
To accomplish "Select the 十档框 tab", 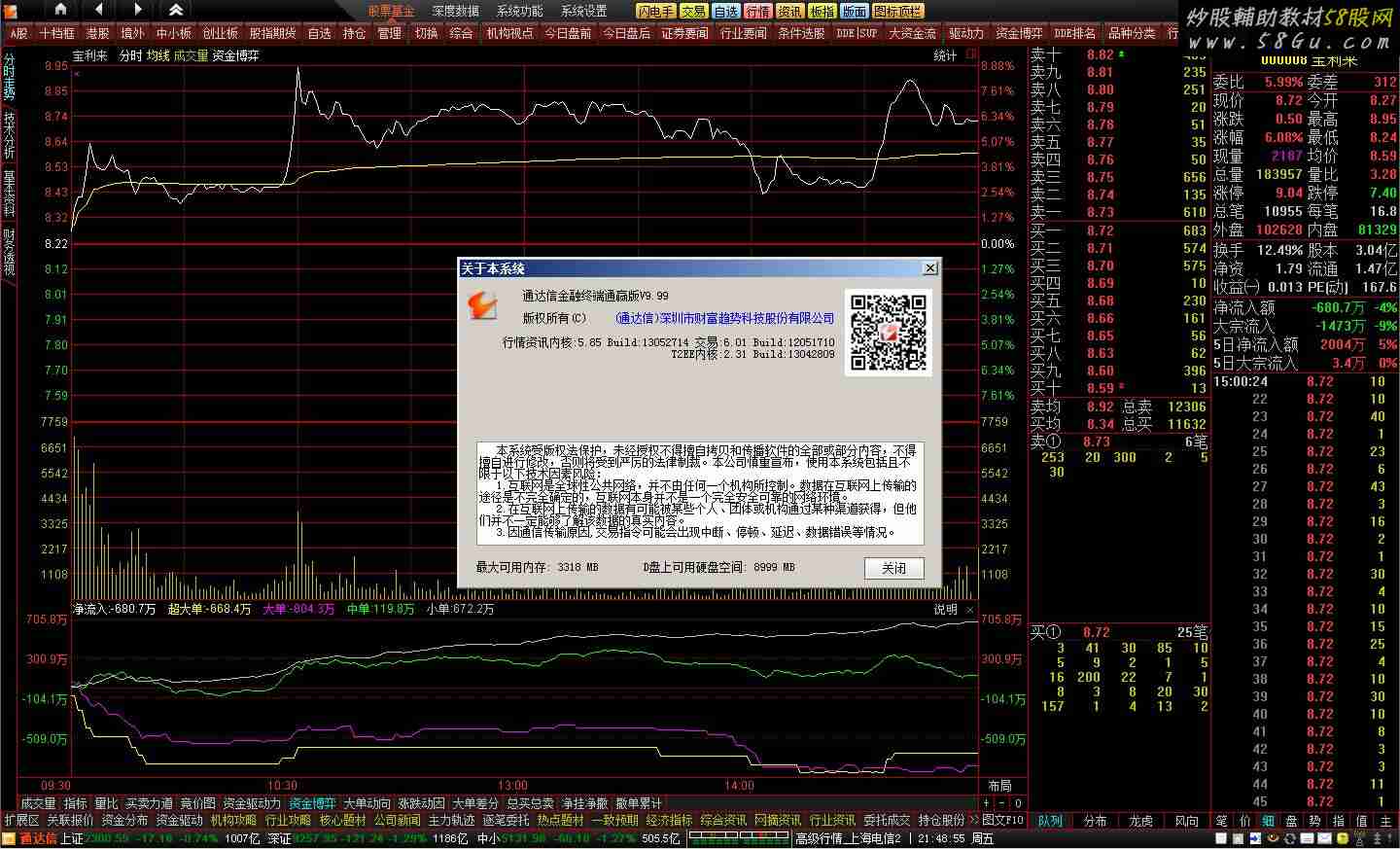I will click(x=57, y=33).
